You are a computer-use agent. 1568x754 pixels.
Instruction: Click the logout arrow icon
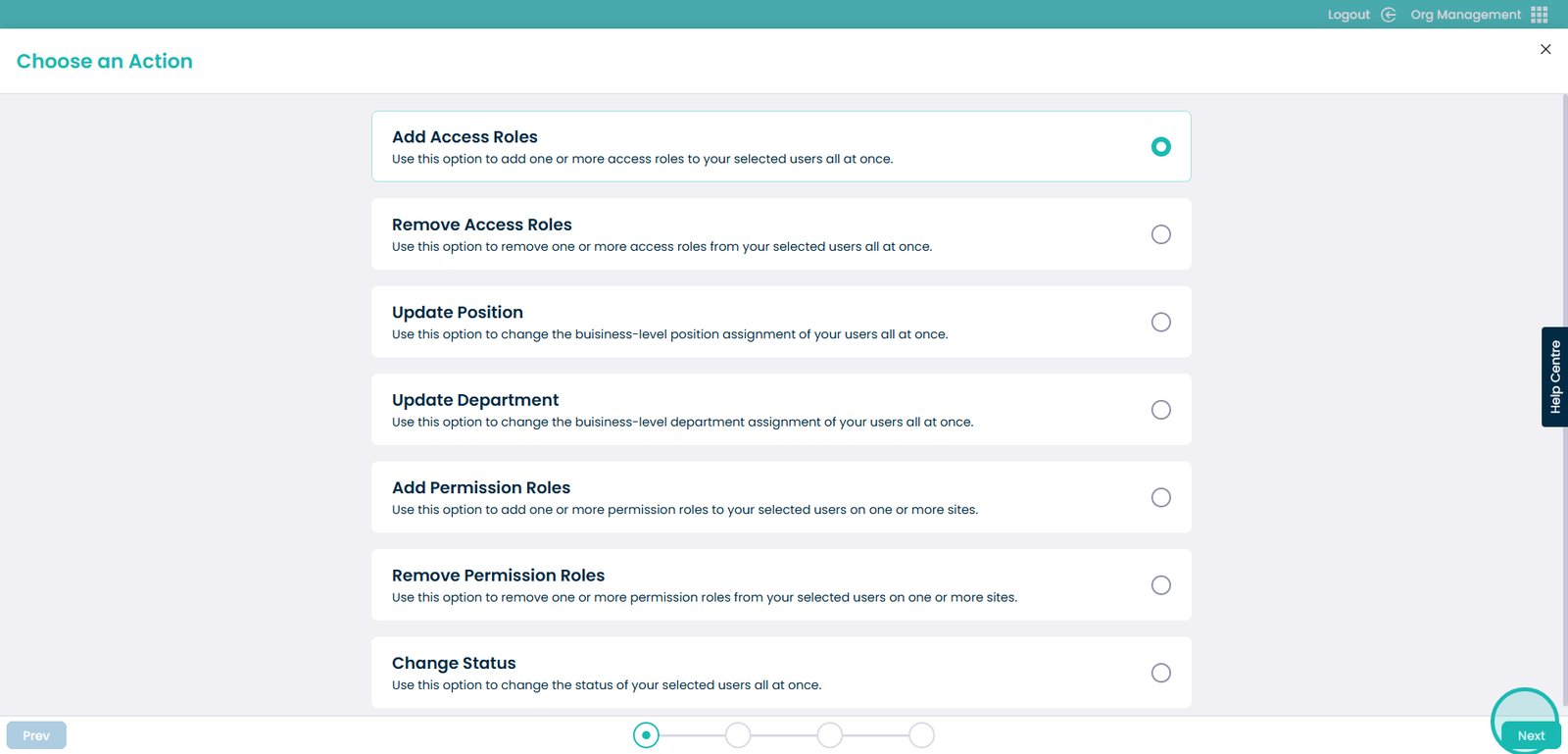(x=1388, y=15)
